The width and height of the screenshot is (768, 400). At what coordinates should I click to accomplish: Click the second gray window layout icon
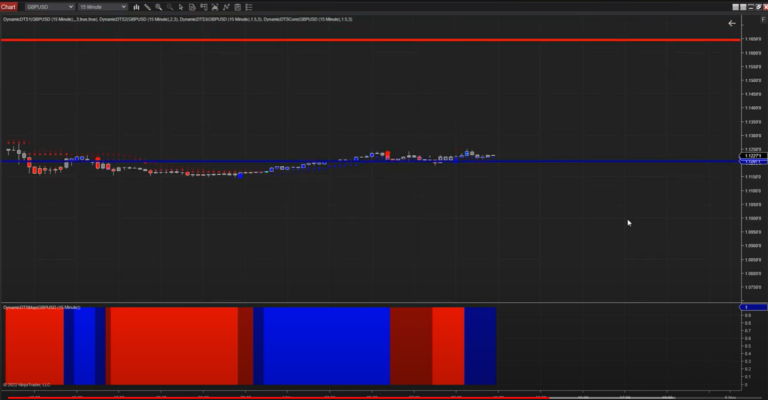click(x=743, y=7)
